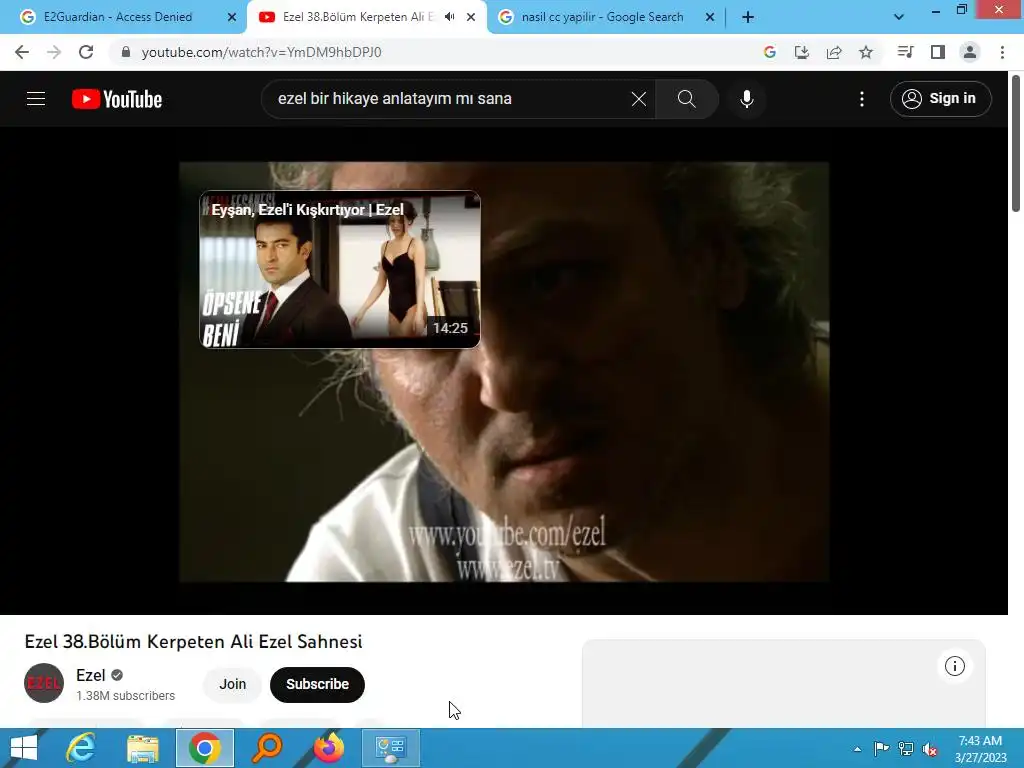Open the suggested video Eyşan, Ezel'i Kışkırtıyor thumbnail

pos(340,270)
